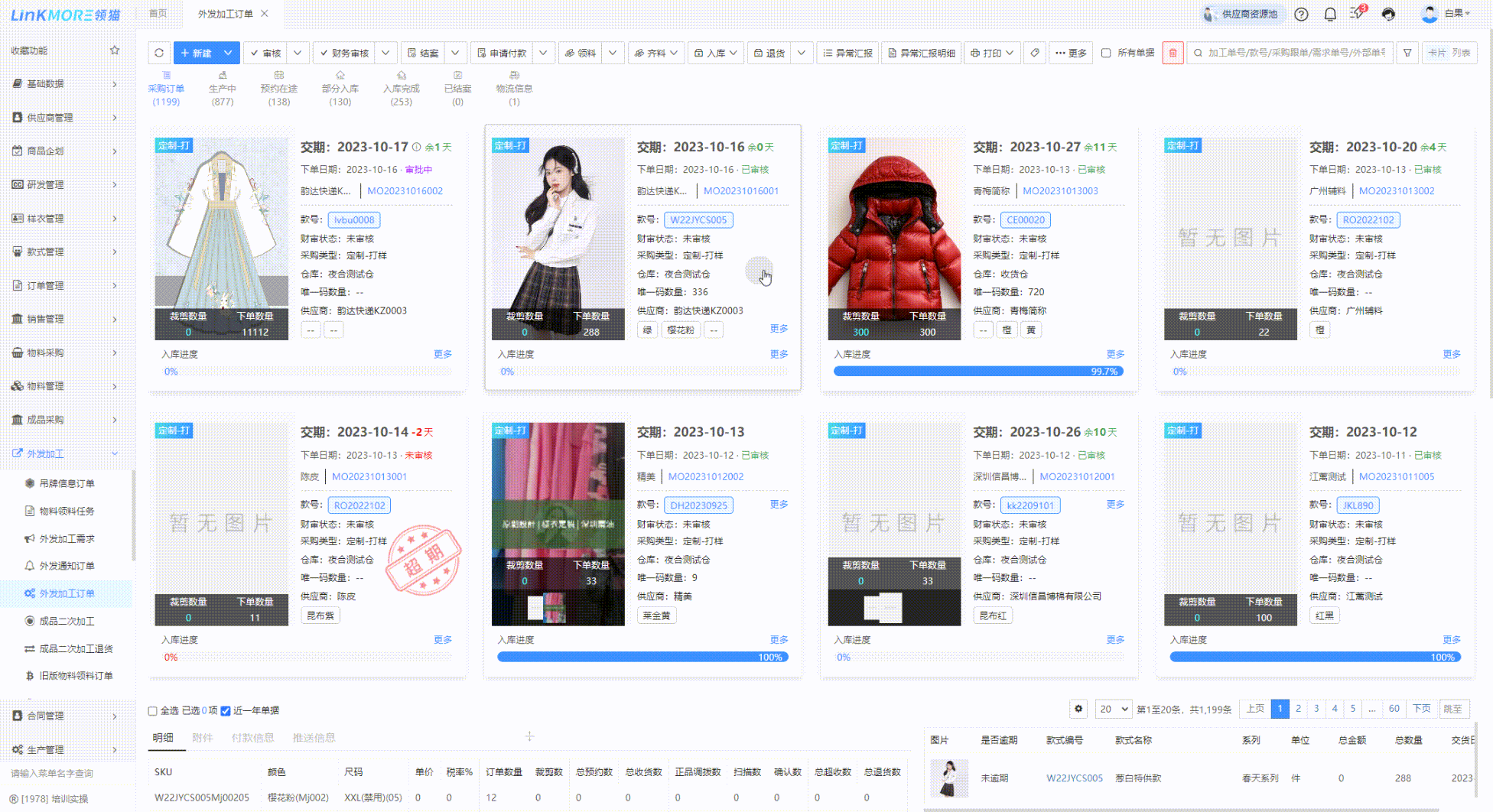The width and height of the screenshot is (1493, 812).
Task: Open page size dropdown showing 20
Action: pos(1114,709)
